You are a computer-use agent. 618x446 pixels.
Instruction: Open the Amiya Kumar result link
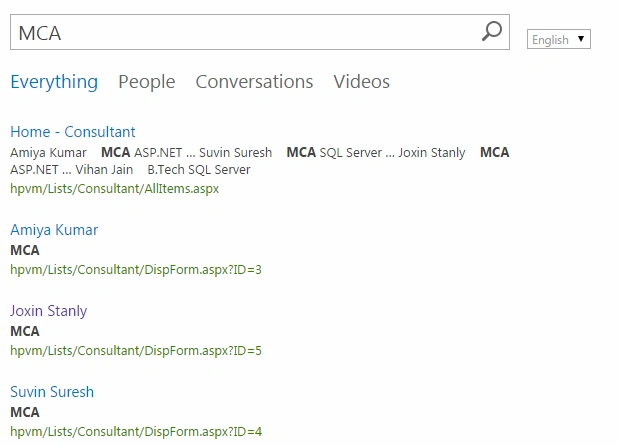[x=54, y=230]
